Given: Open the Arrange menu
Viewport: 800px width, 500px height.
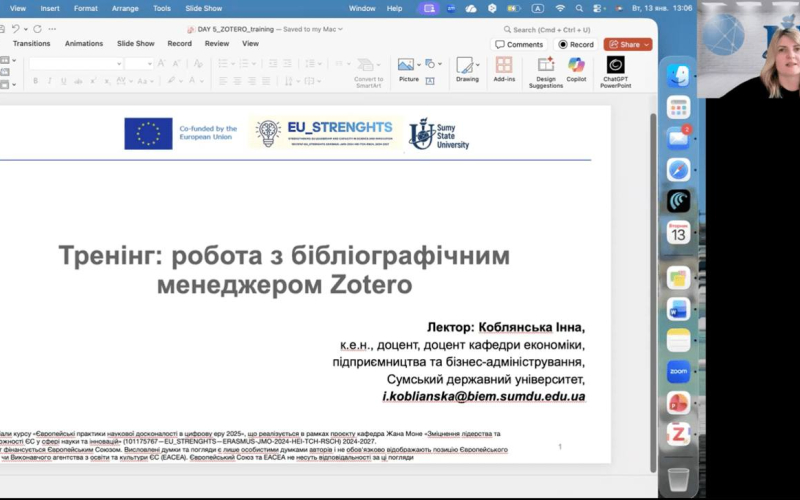Looking at the screenshot, I should coord(127,8).
